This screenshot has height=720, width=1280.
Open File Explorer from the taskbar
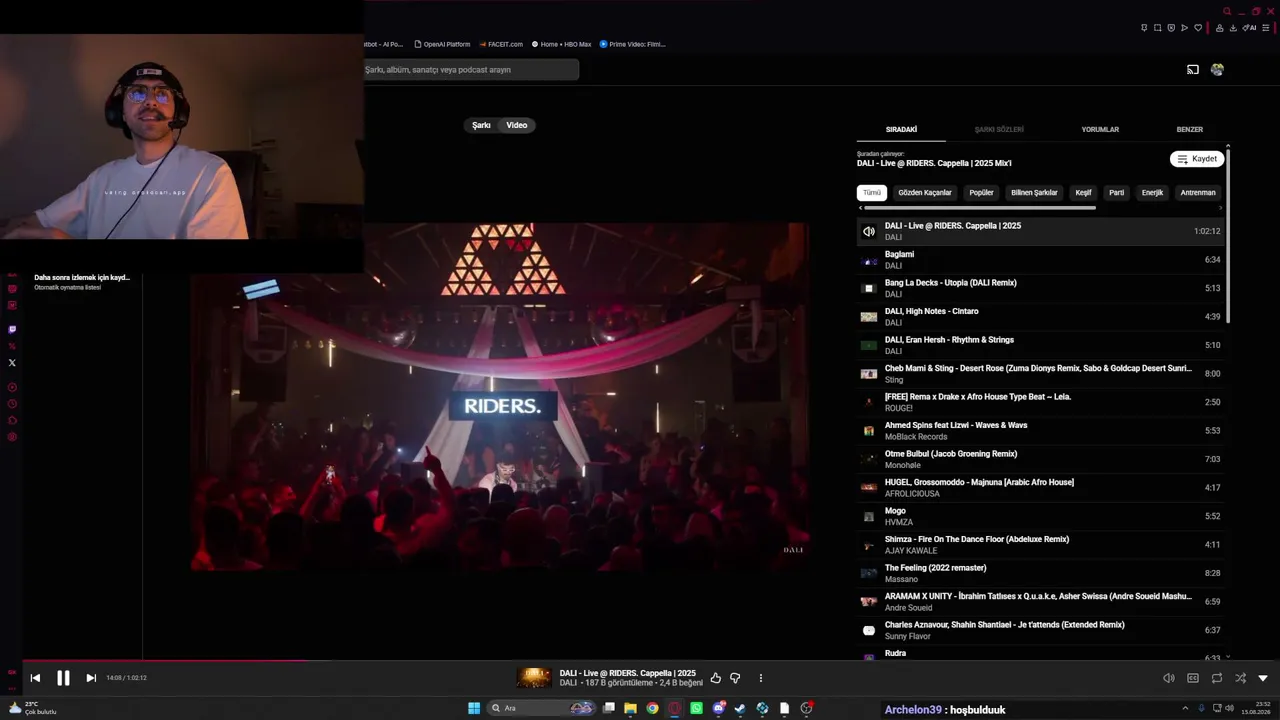pyautogui.click(x=630, y=708)
